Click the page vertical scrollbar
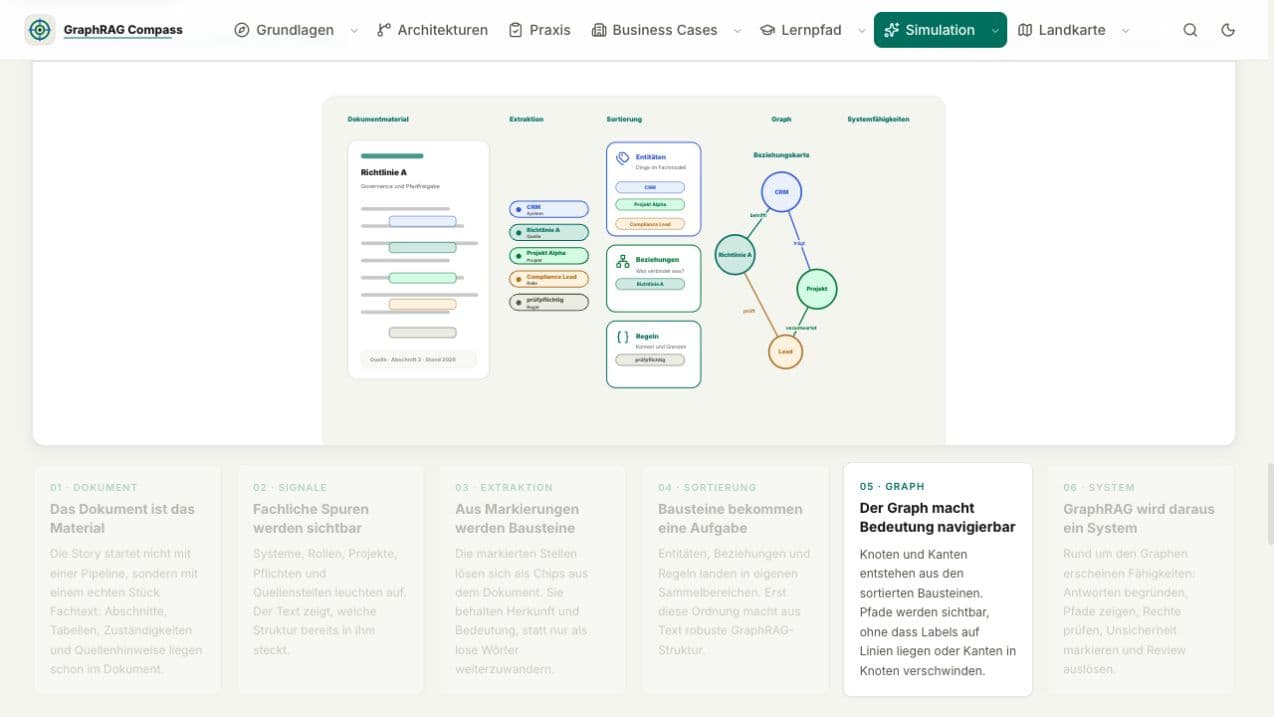The width and height of the screenshot is (1274, 717). (1269, 504)
